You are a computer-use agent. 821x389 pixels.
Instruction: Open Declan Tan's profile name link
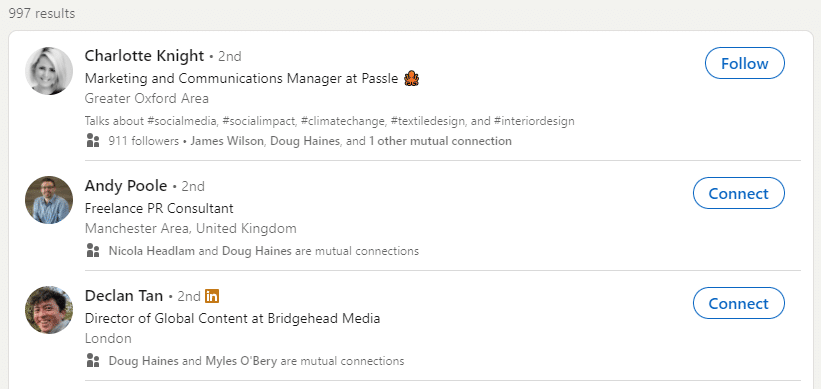124,296
